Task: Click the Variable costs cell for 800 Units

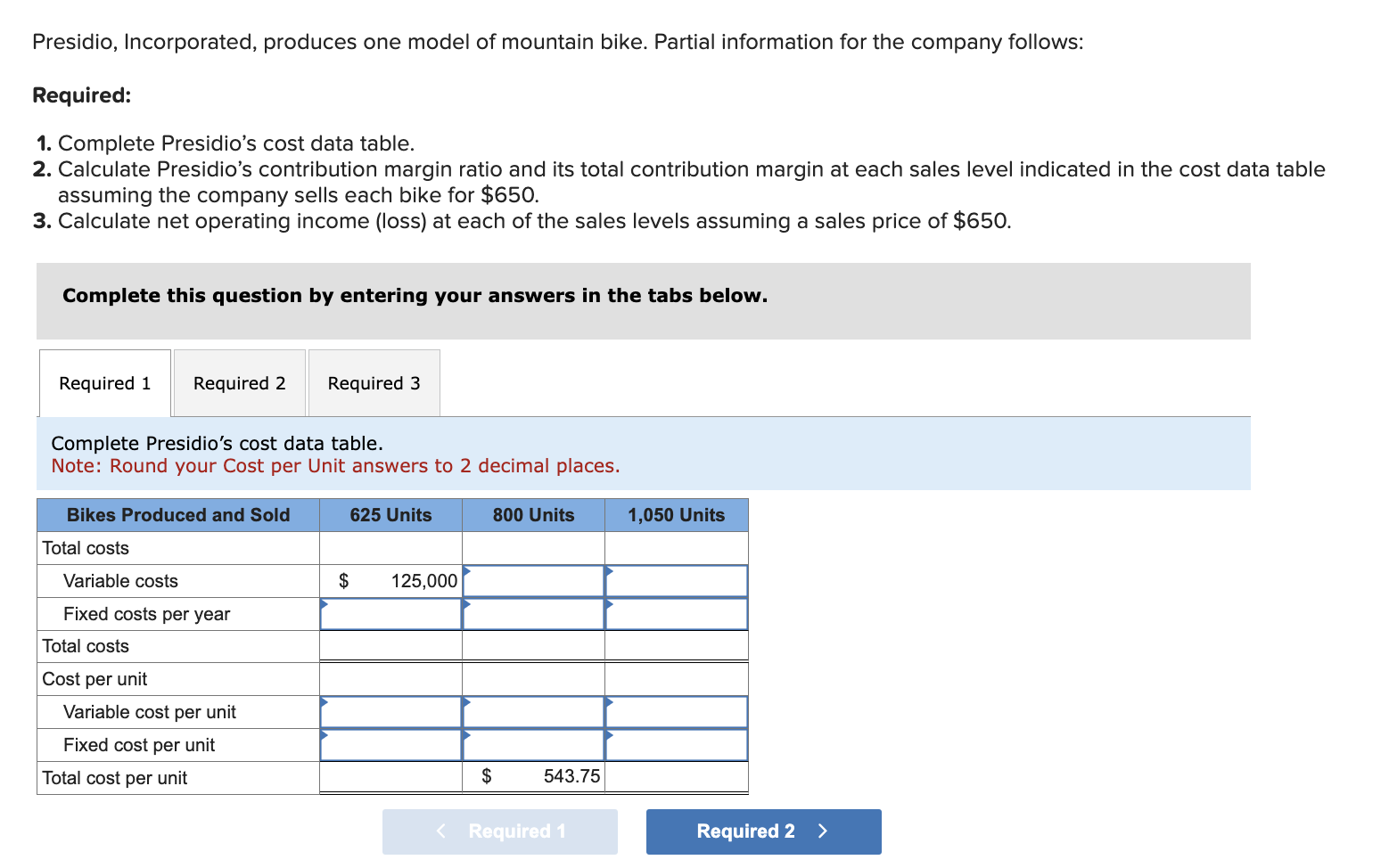Action: pos(532,580)
